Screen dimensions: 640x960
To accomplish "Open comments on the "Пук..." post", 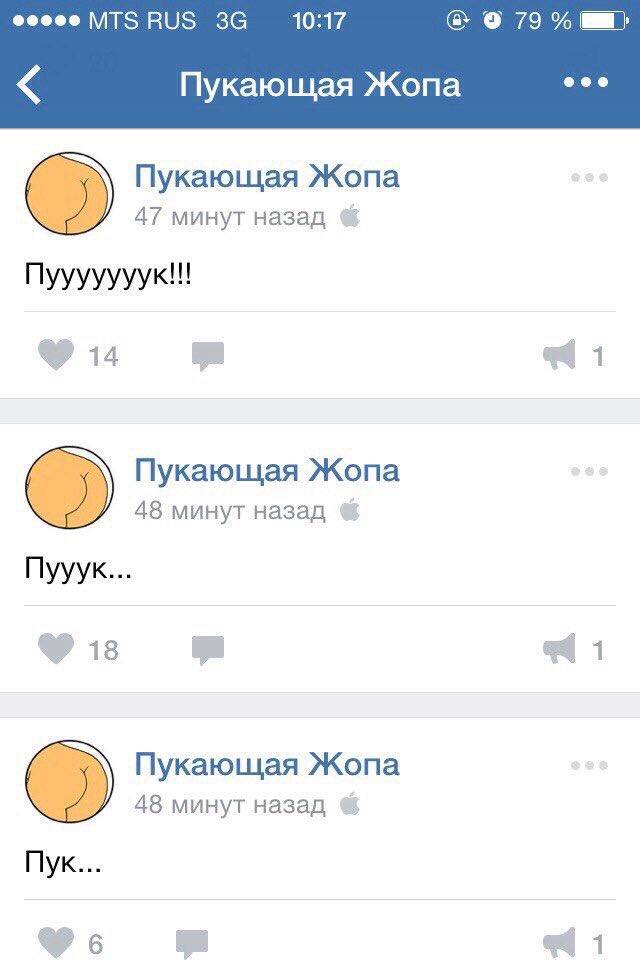I will (192, 945).
